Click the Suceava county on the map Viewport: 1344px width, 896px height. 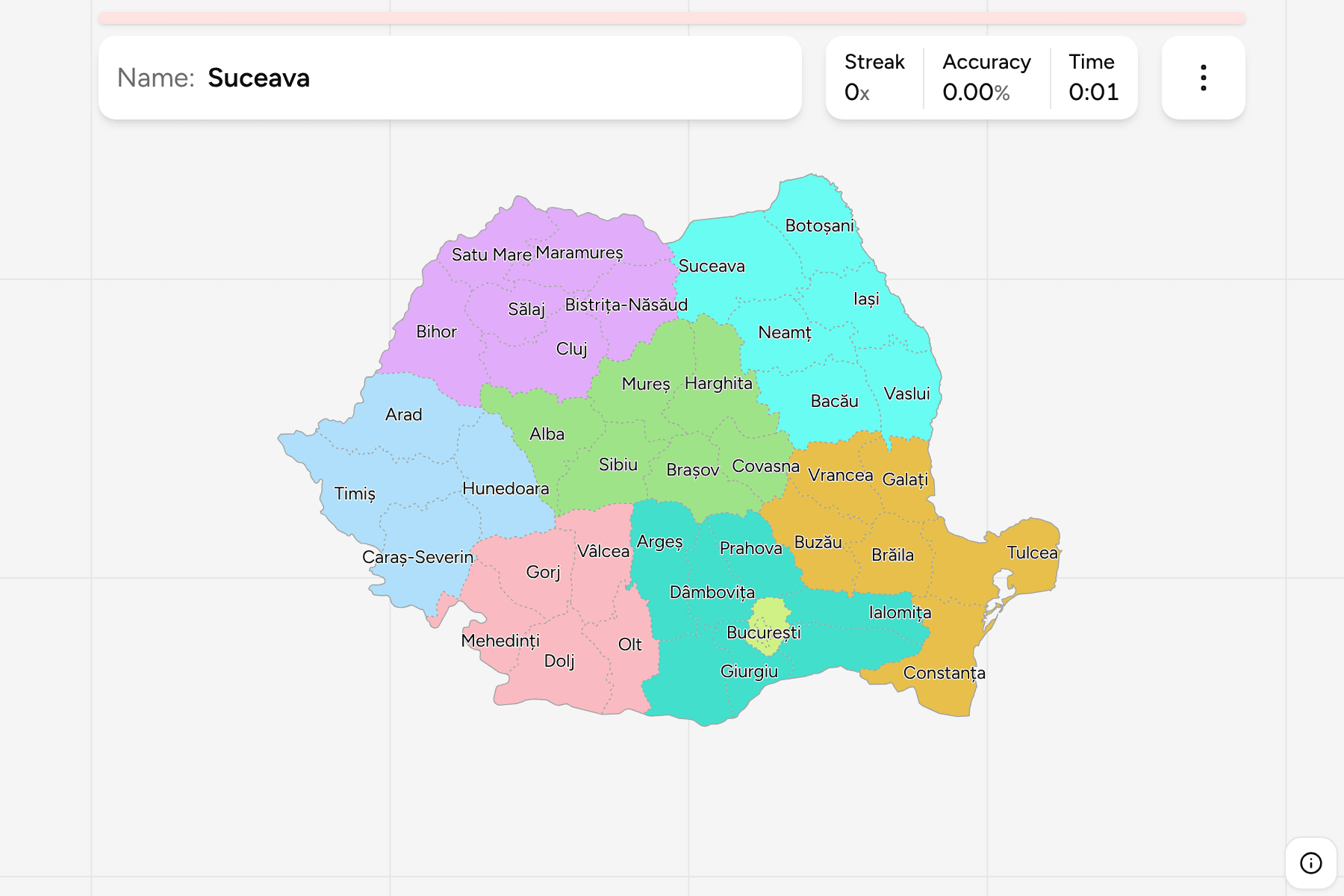coord(712,266)
